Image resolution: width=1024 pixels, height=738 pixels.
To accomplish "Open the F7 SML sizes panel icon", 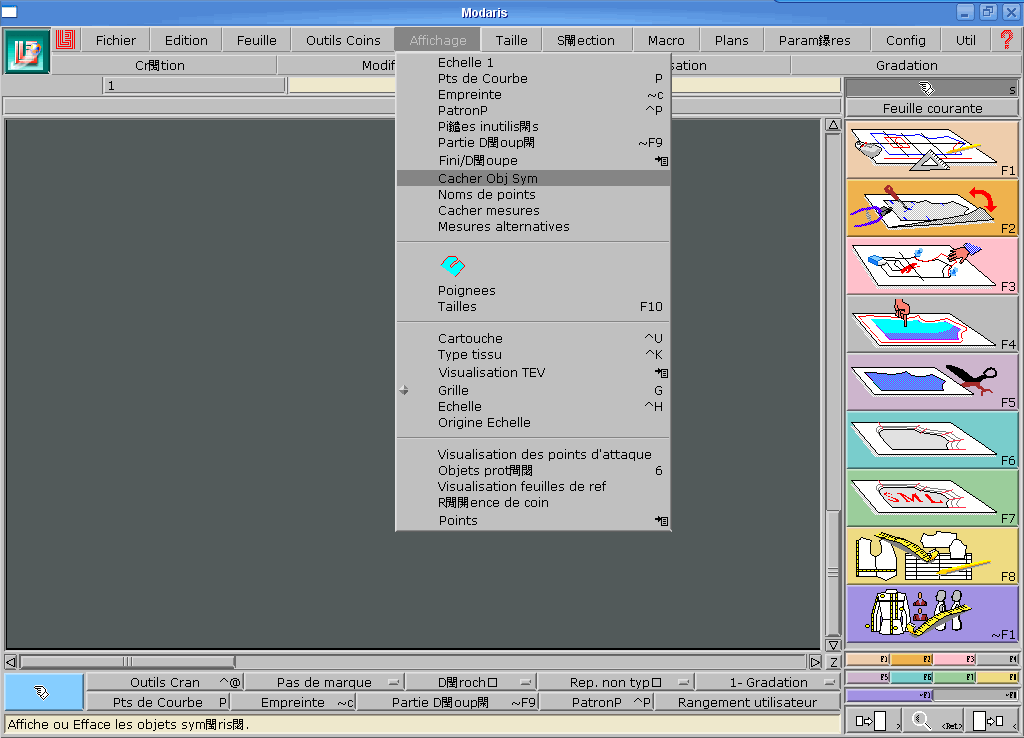I will (x=932, y=498).
